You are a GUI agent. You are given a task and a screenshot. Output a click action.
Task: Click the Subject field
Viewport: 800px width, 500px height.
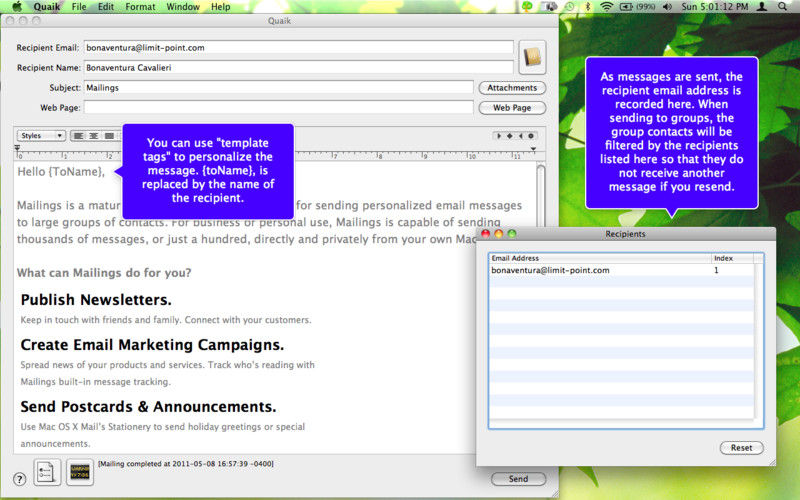coord(279,88)
